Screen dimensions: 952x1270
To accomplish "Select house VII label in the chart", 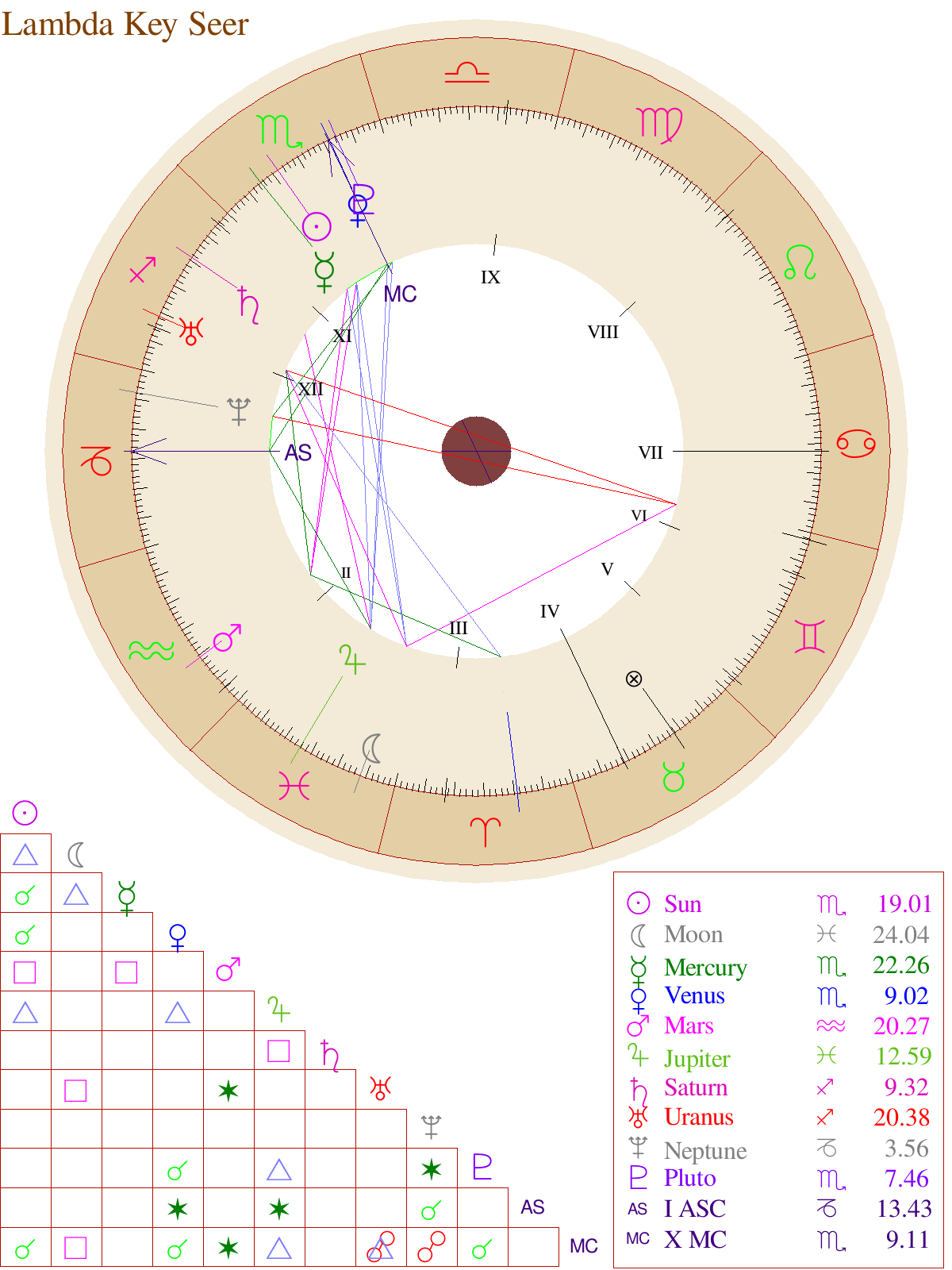I will (x=651, y=452).
